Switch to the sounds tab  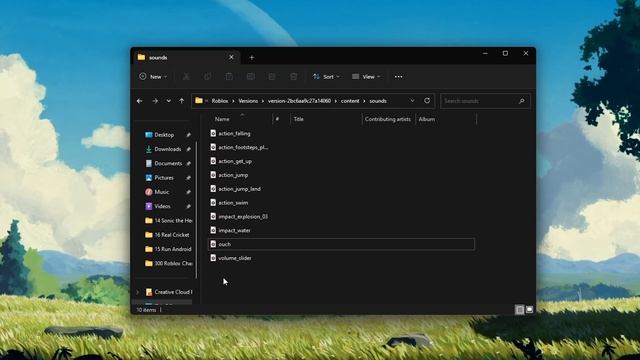tap(186, 58)
